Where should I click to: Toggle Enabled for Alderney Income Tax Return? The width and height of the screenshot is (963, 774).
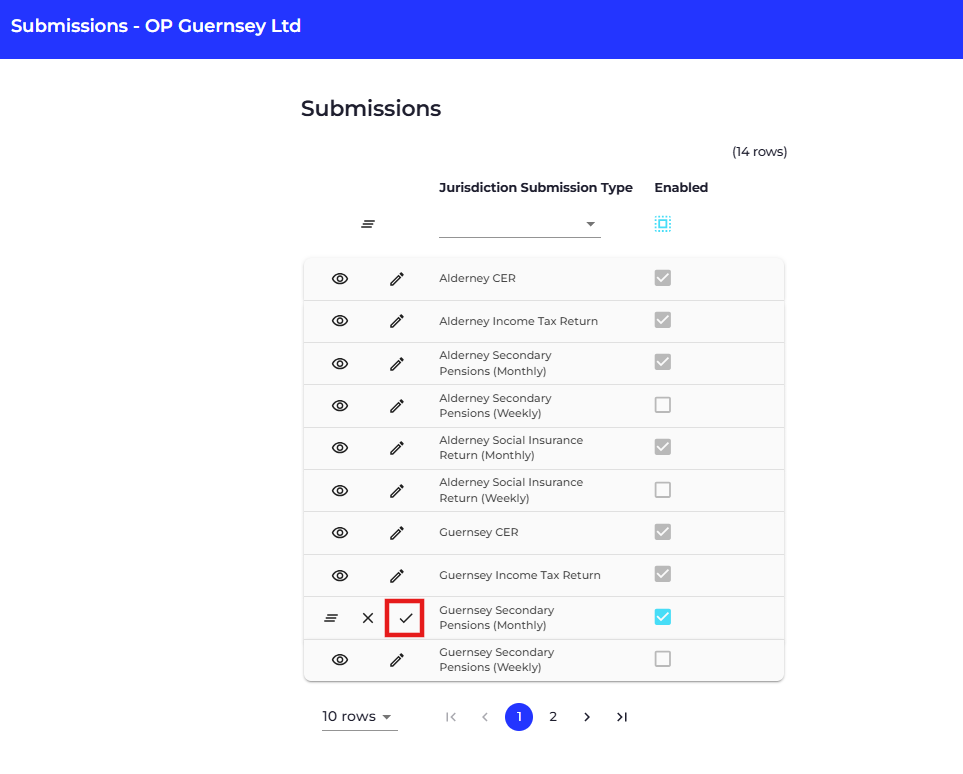click(663, 320)
